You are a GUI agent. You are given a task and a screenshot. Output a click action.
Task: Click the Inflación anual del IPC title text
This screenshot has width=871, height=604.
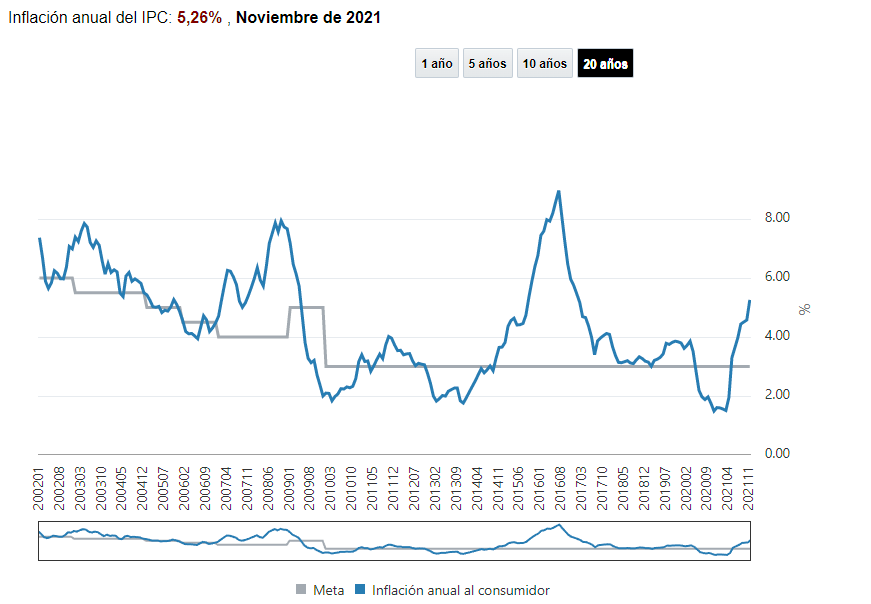click(89, 18)
